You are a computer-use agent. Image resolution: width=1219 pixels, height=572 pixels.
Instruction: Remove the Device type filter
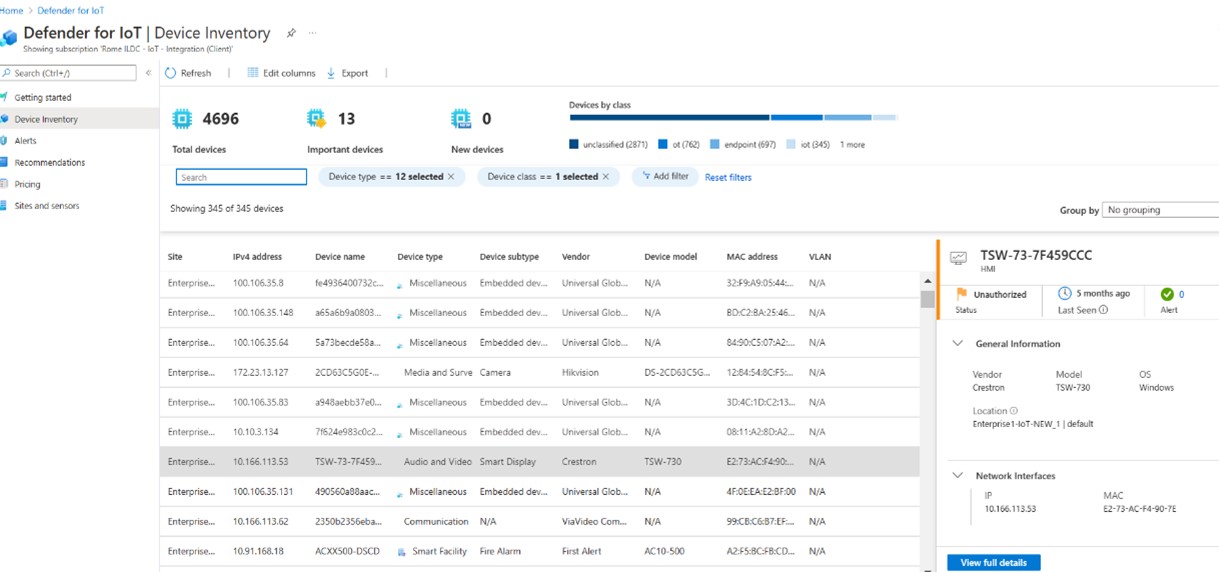(x=451, y=177)
